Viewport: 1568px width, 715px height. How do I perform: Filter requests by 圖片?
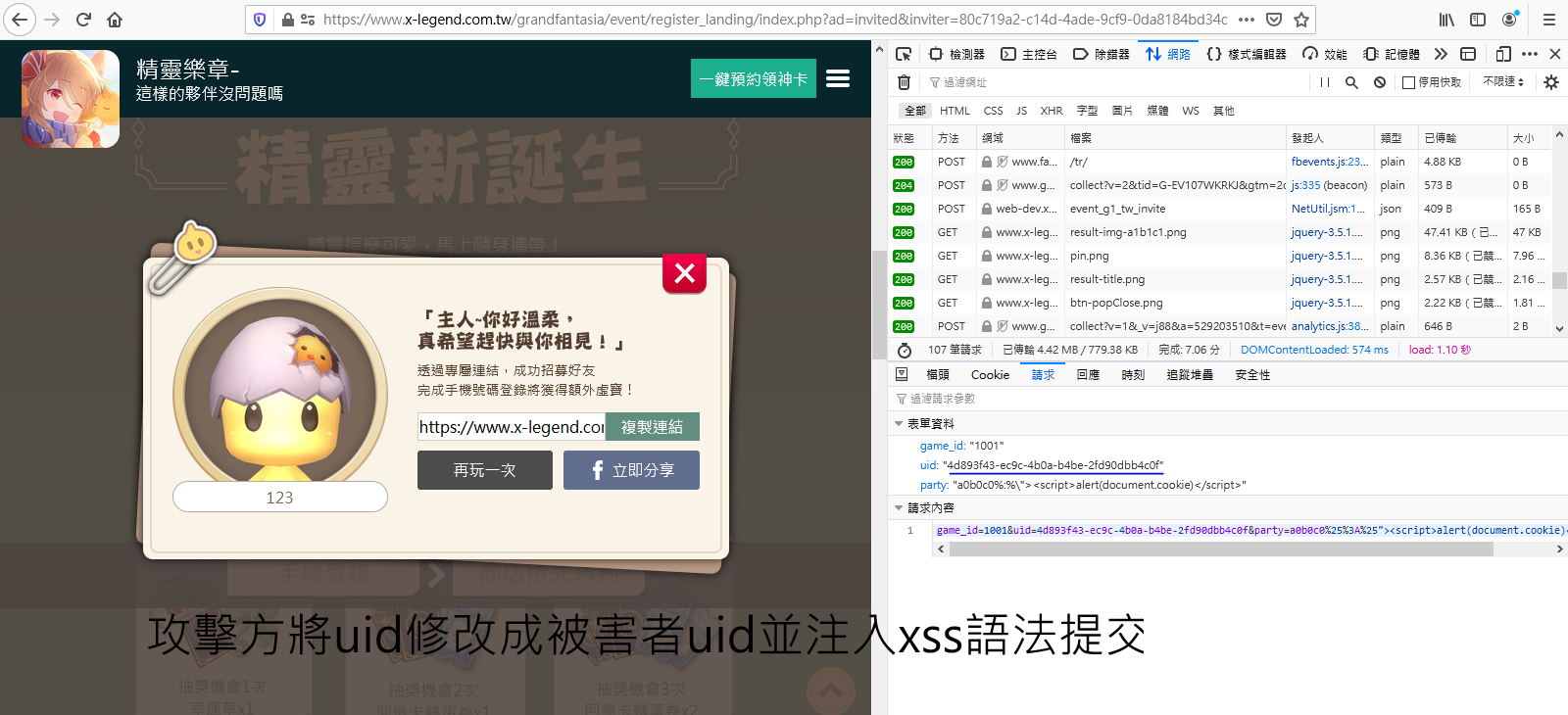1122,111
